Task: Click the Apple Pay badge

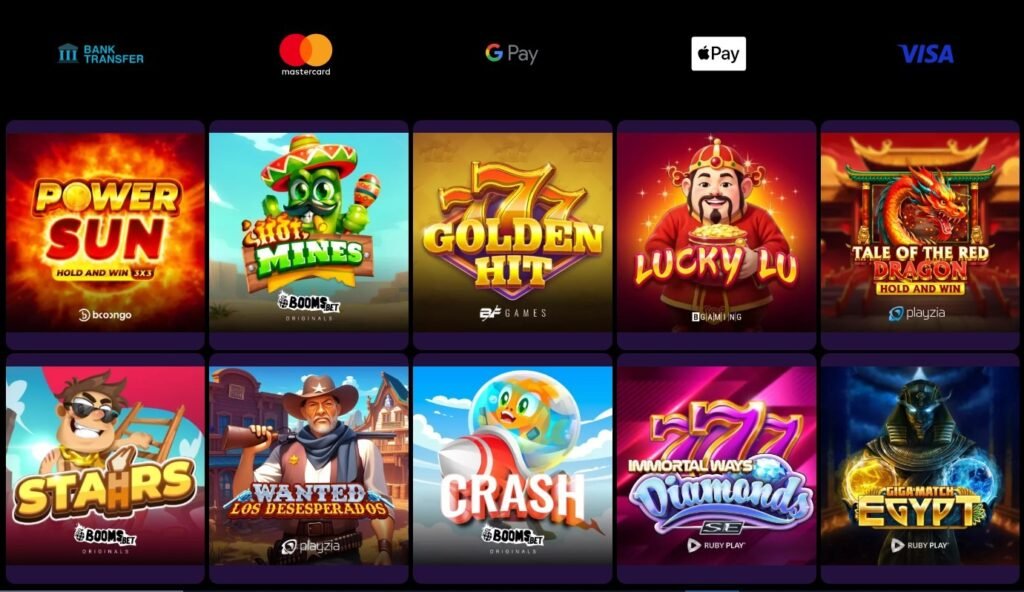Action: (718, 54)
